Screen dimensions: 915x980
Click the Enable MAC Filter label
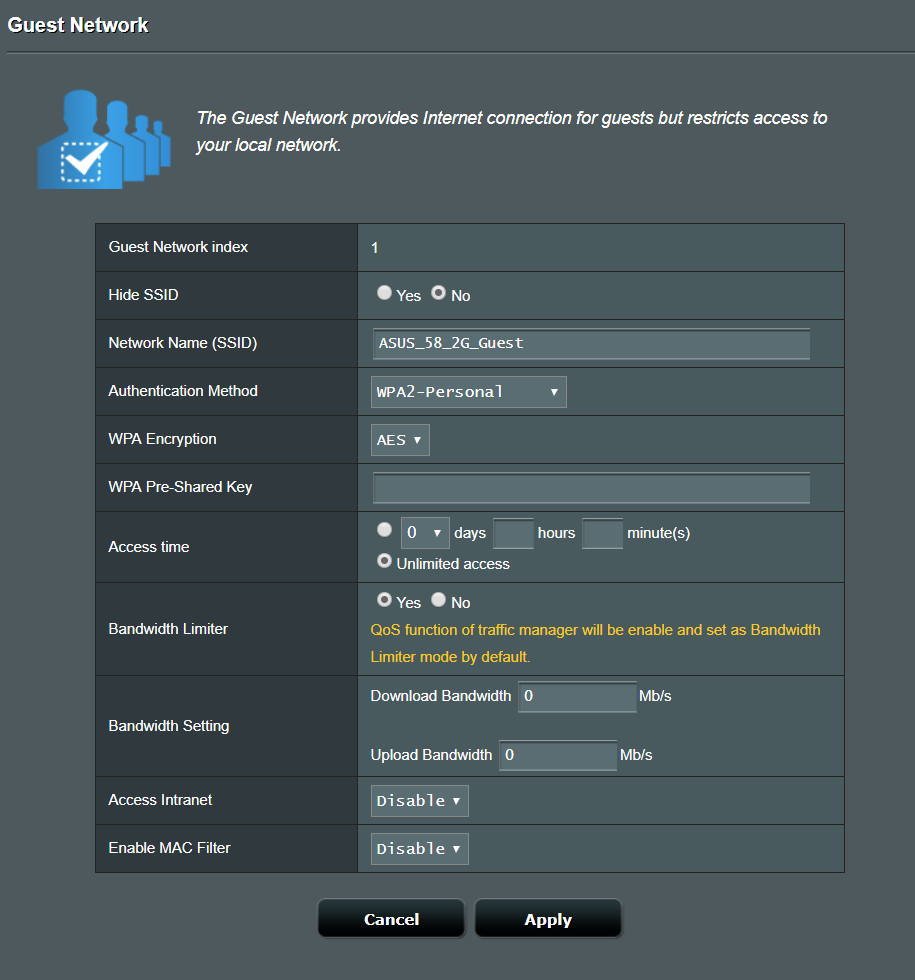tap(169, 848)
